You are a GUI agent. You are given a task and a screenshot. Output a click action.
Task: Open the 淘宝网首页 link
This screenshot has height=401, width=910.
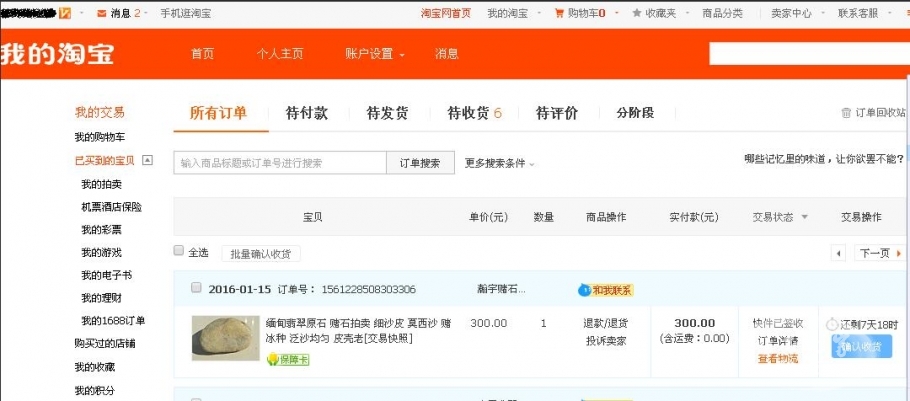coord(446,13)
